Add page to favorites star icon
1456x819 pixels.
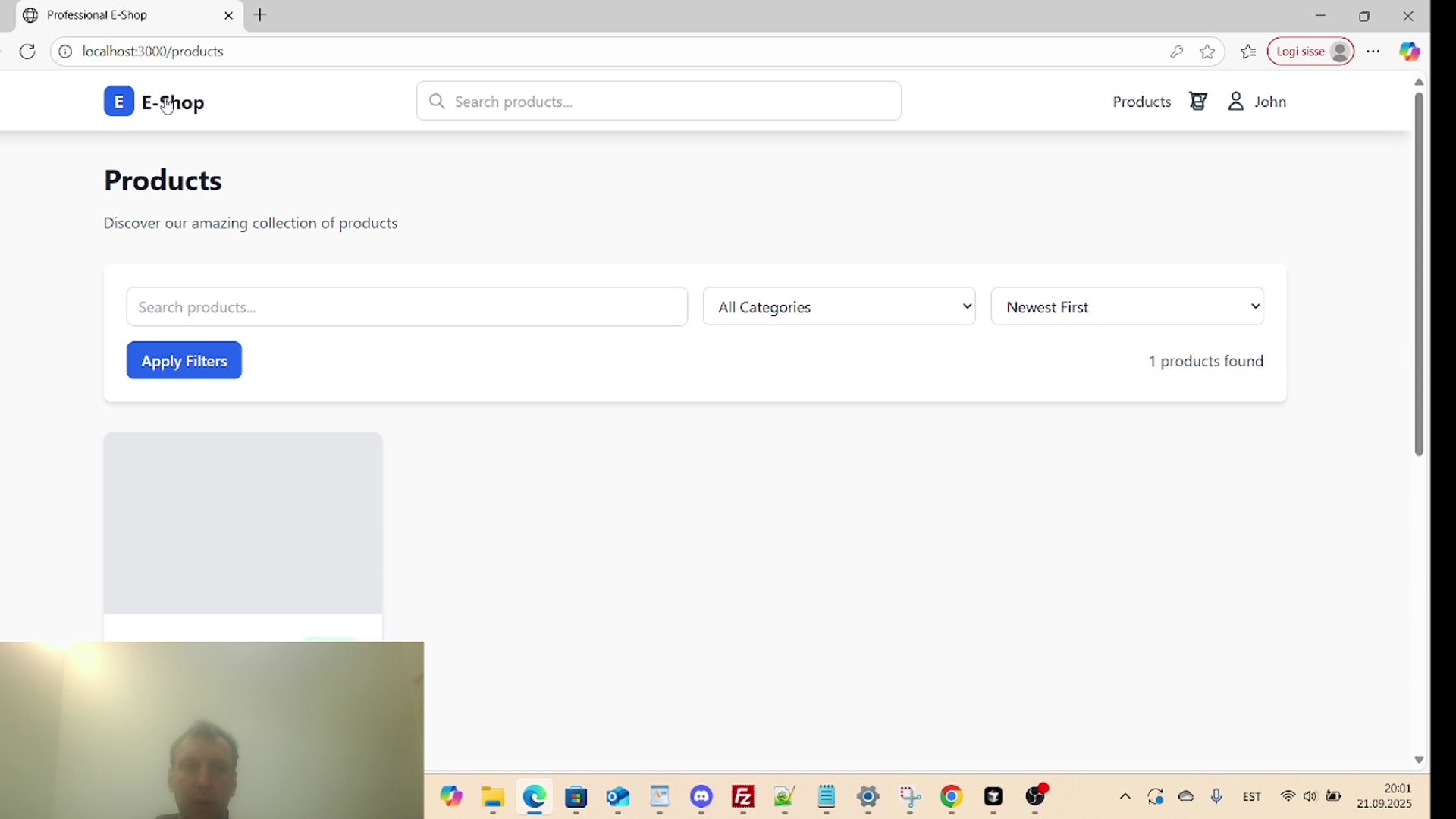[1207, 52]
